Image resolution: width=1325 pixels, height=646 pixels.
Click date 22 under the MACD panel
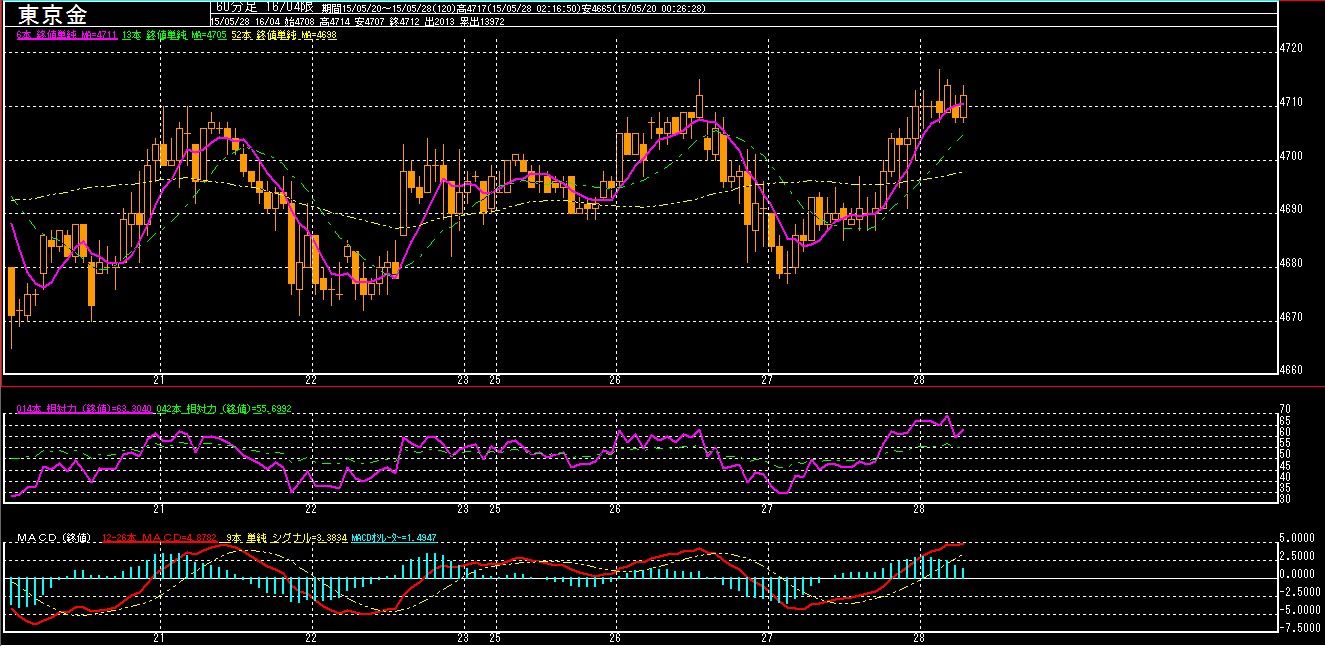(311, 637)
